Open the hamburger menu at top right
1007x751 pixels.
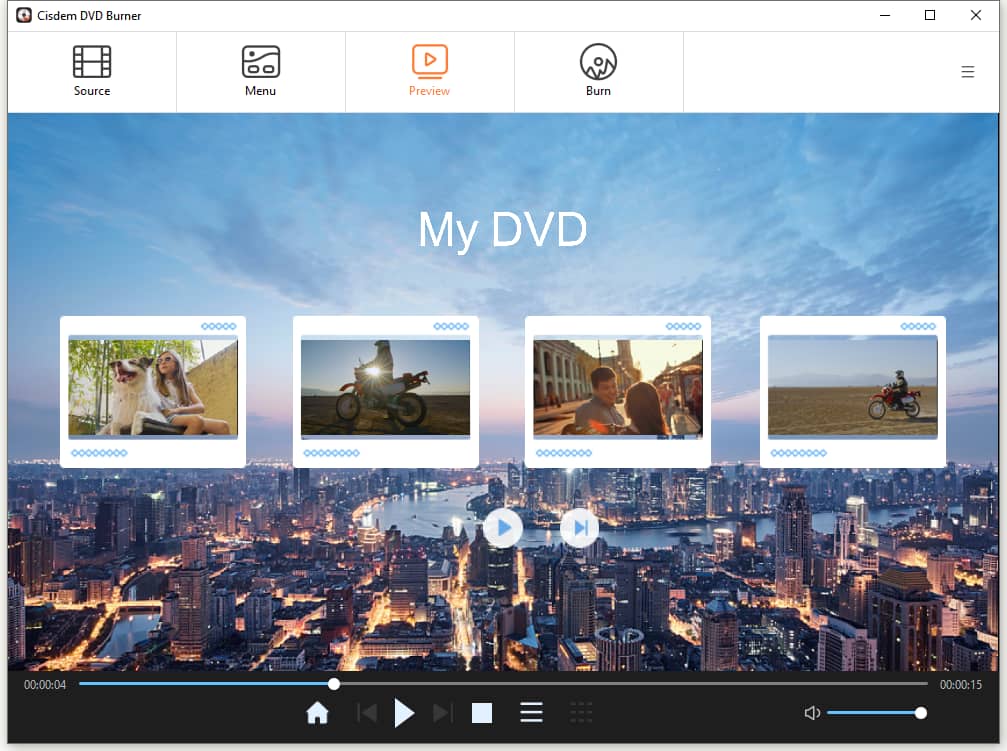(x=967, y=71)
